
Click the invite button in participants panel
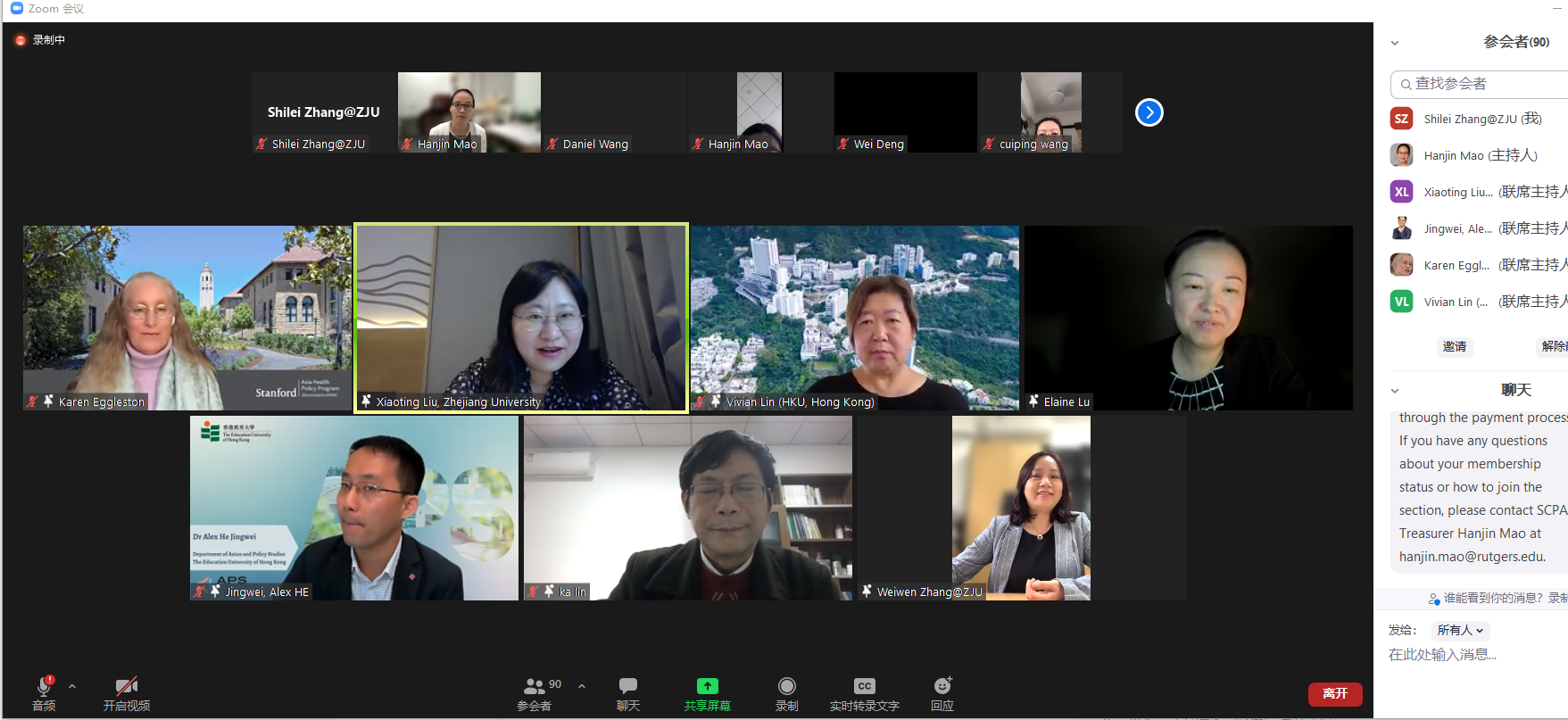coord(1455,346)
